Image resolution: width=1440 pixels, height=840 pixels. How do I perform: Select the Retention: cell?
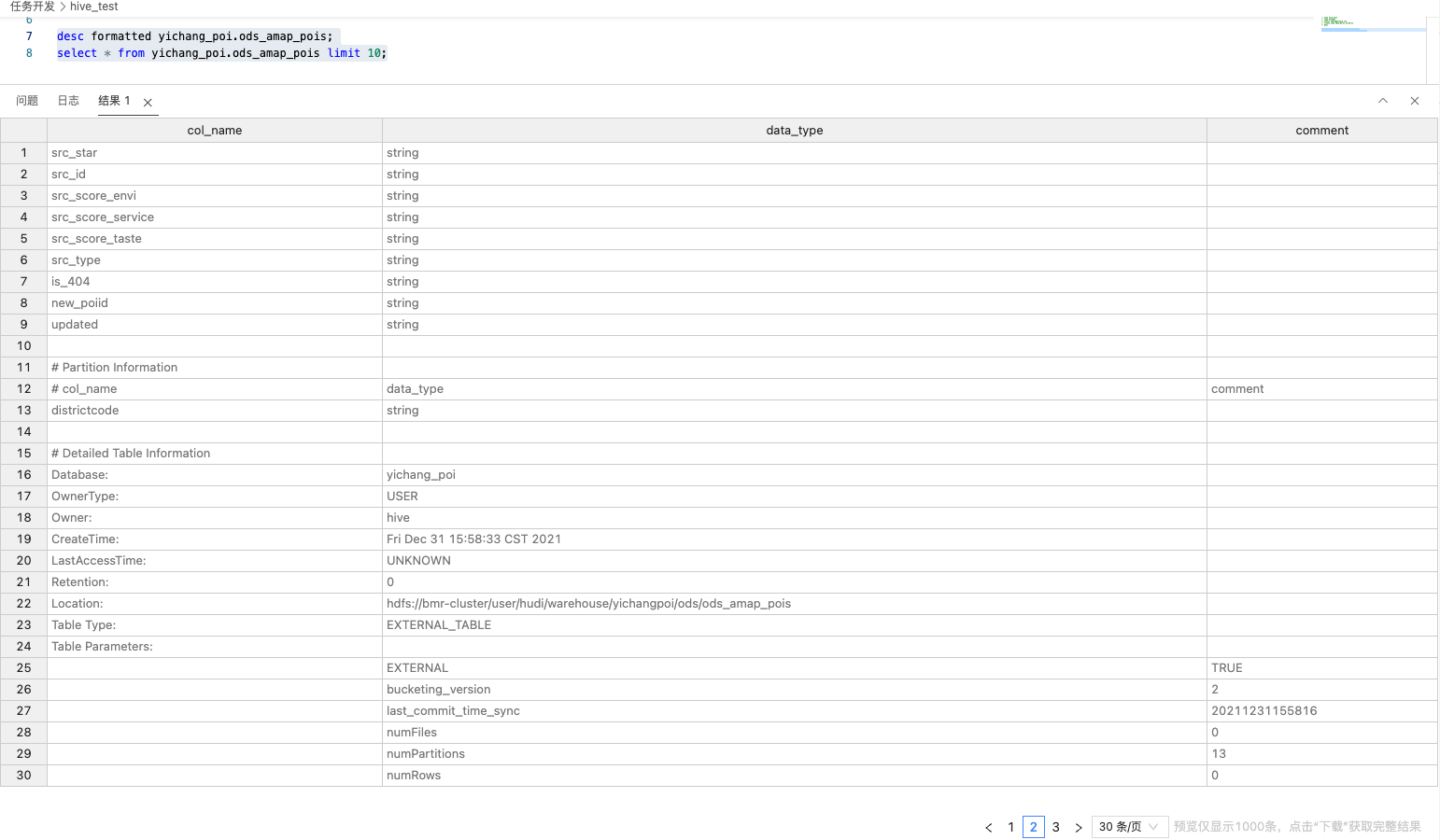(215, 582)
